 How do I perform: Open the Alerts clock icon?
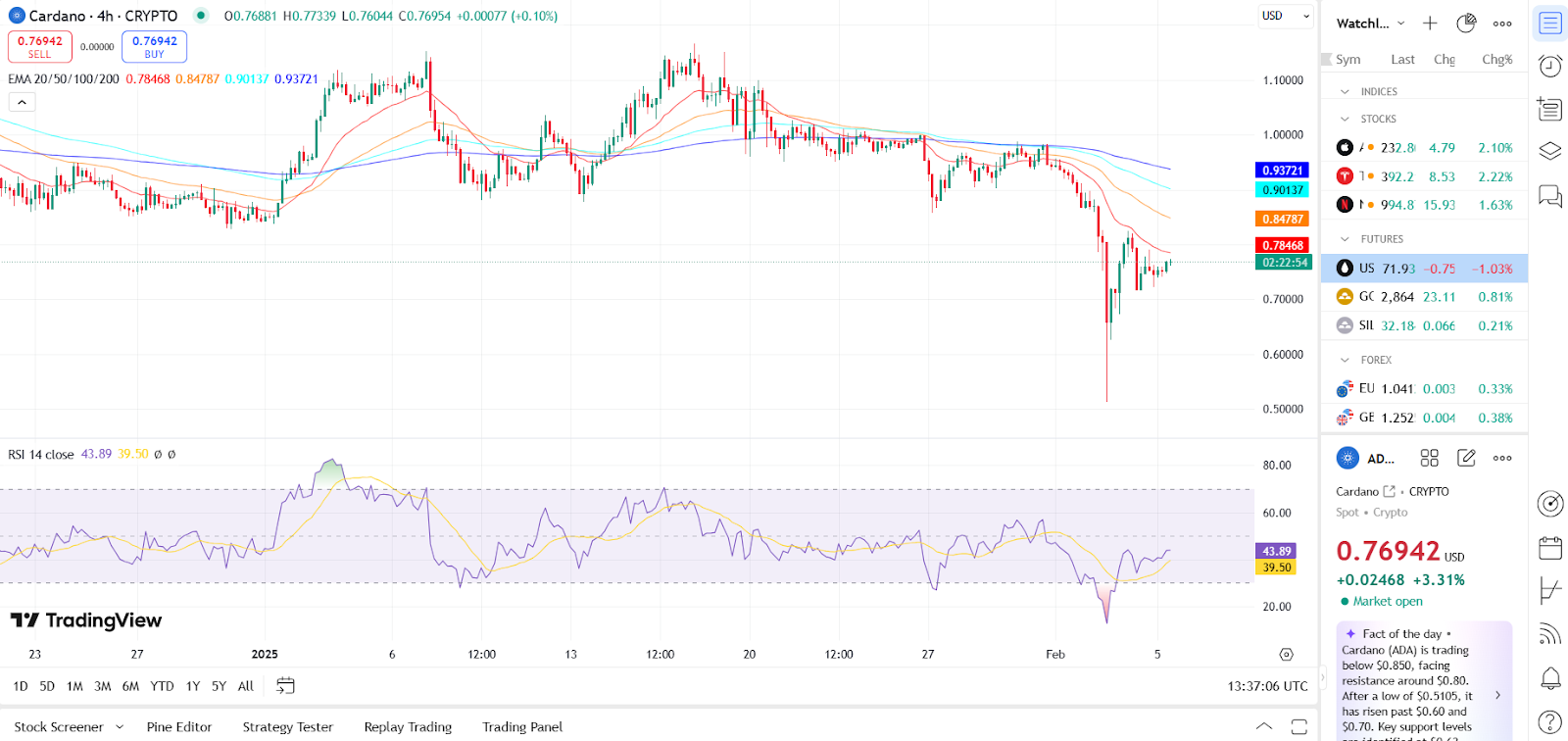tap(1549, 66)
